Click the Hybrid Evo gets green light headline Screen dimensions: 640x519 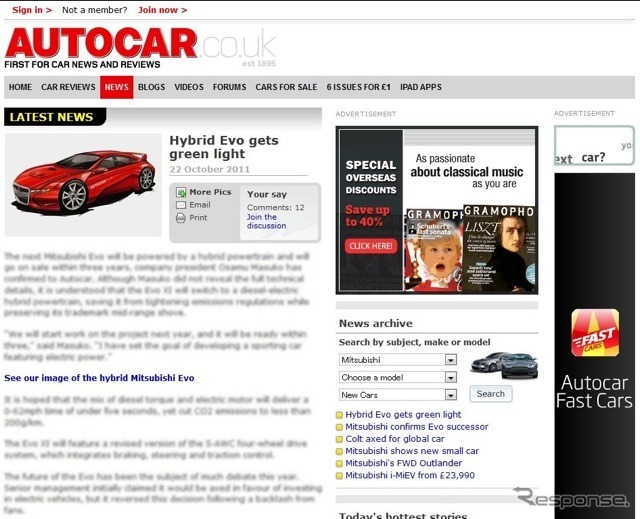224,147
